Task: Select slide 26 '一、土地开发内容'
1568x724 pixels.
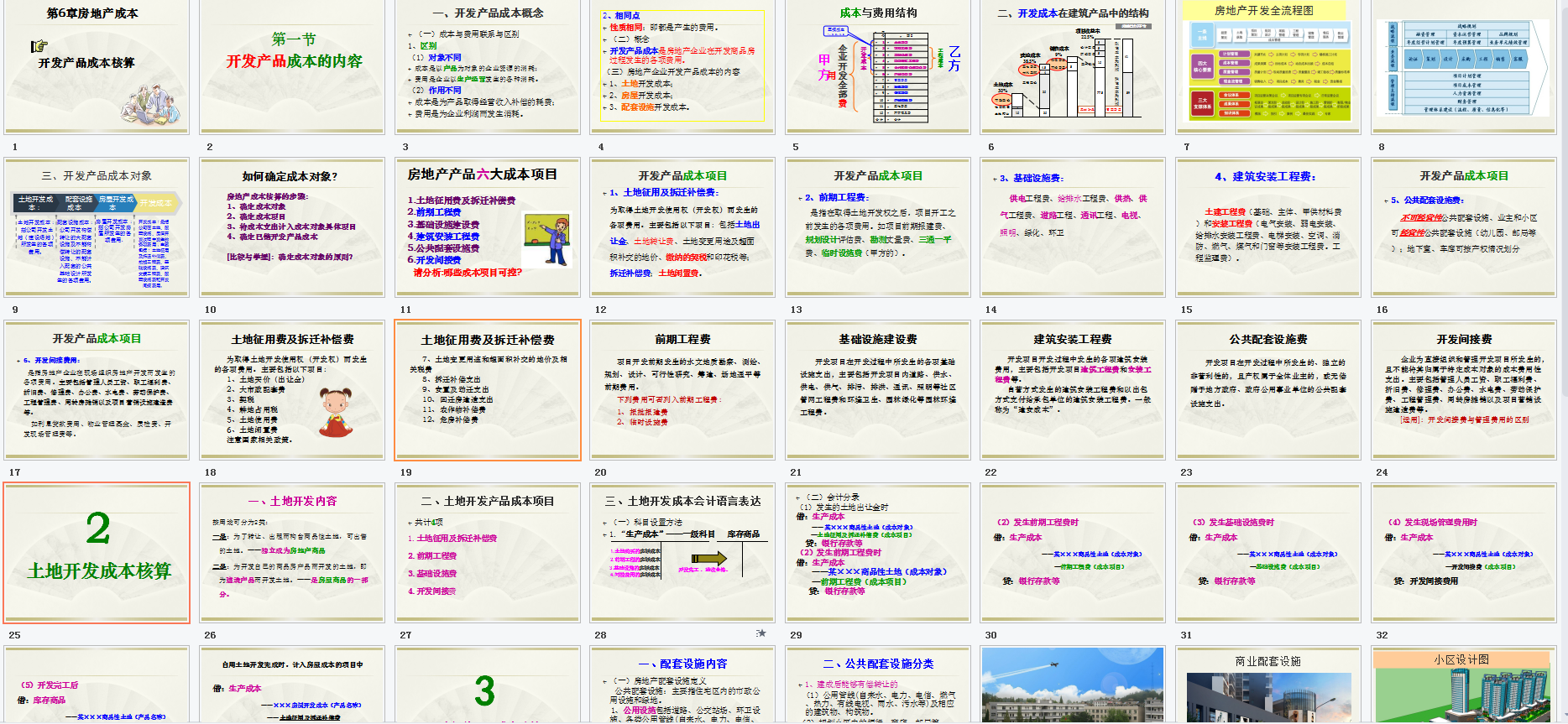Action: coord(292,553)
